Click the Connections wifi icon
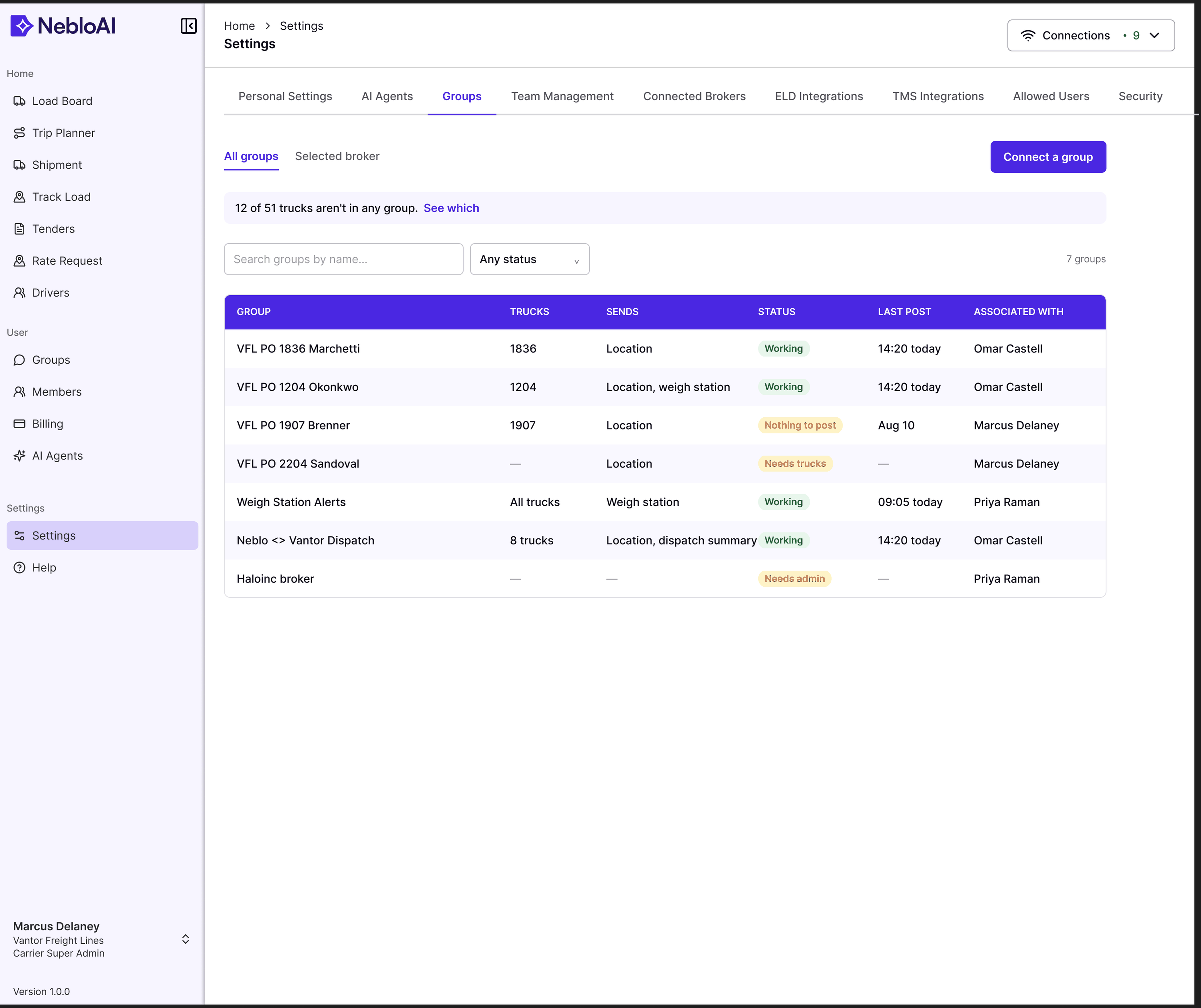1201x1008 pixels. (1028, 36)
